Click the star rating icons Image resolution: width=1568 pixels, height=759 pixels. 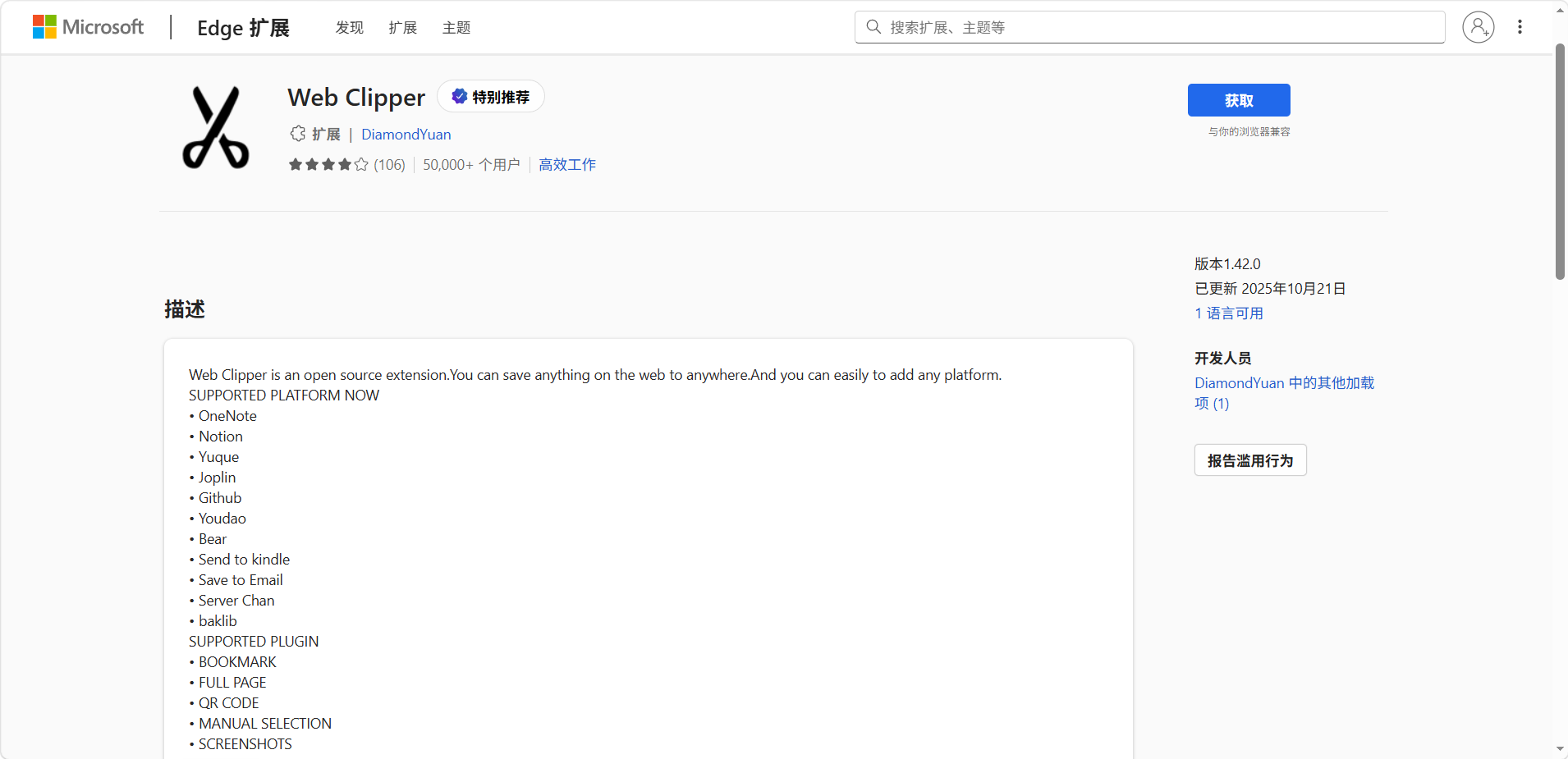pos(328,165)
